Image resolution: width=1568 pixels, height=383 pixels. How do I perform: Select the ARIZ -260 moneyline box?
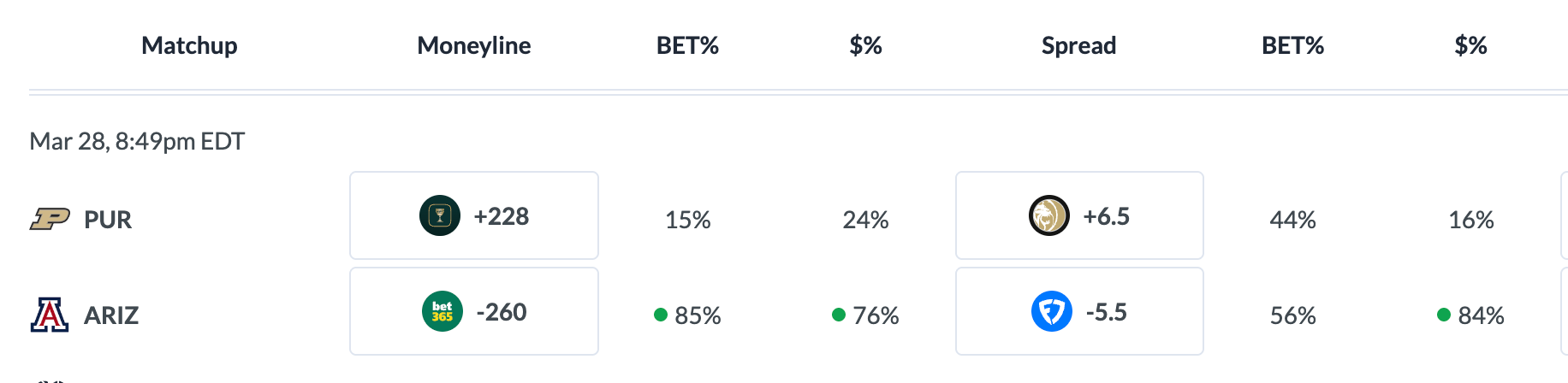pos(473,311)
